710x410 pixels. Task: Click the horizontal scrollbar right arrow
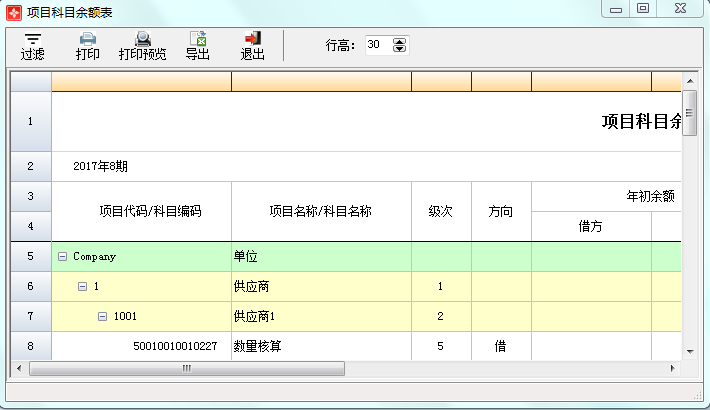673,368
